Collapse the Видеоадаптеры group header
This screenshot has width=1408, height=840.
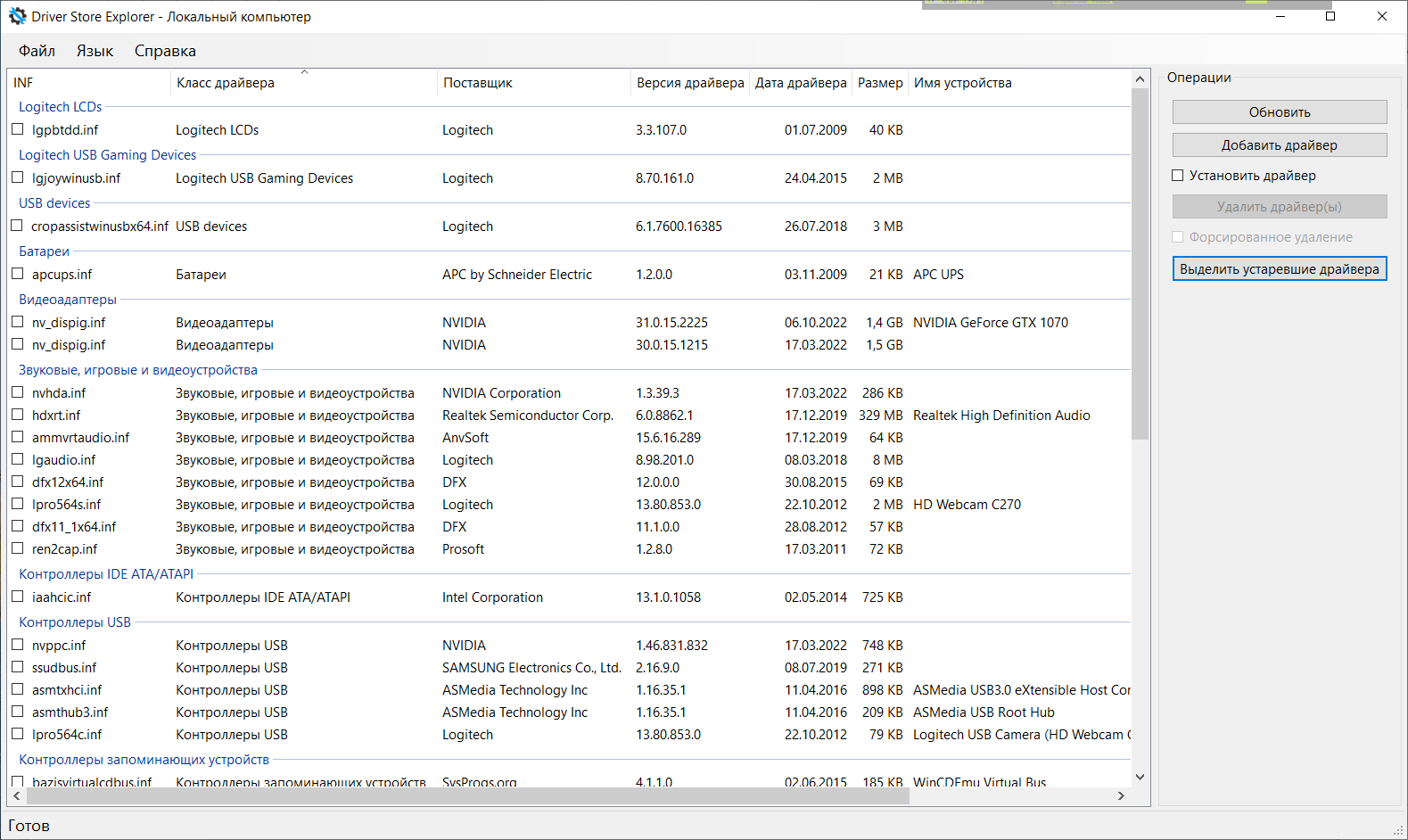[x=68, y=300]
